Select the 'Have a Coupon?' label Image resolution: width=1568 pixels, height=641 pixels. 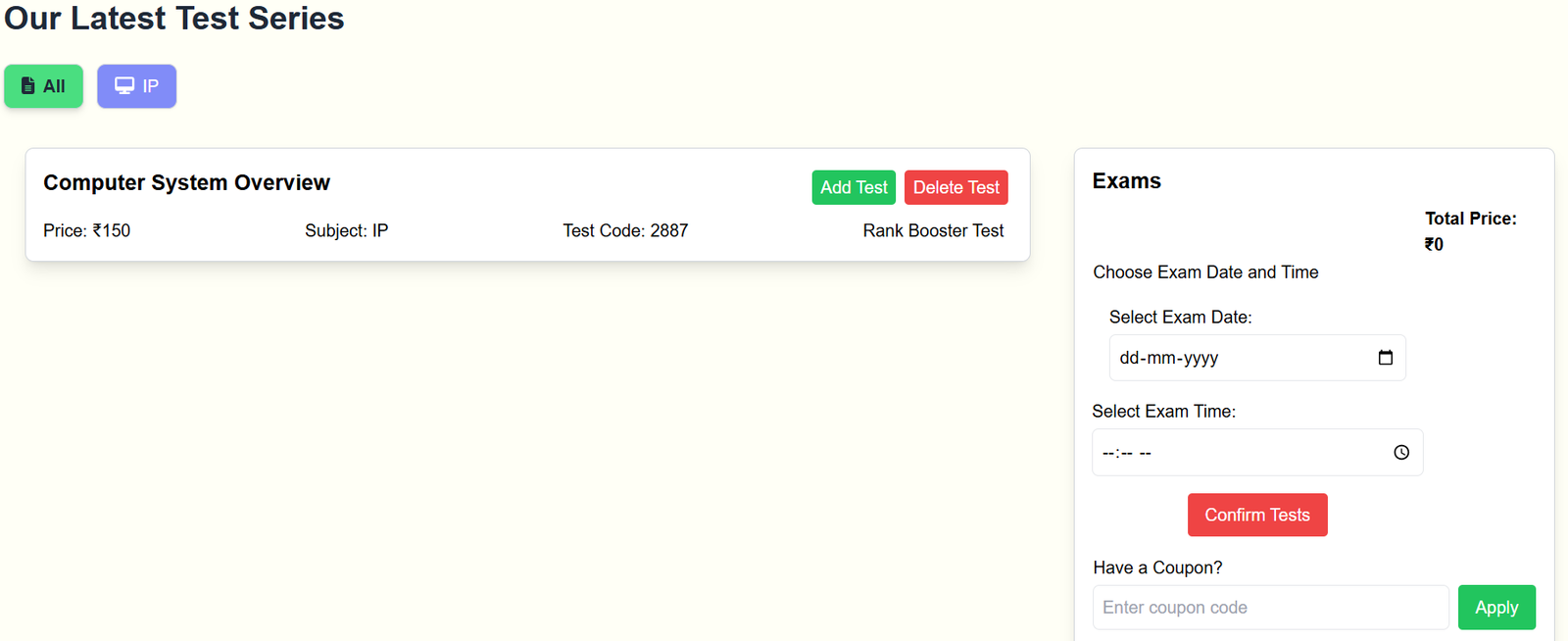[1157, 567]
